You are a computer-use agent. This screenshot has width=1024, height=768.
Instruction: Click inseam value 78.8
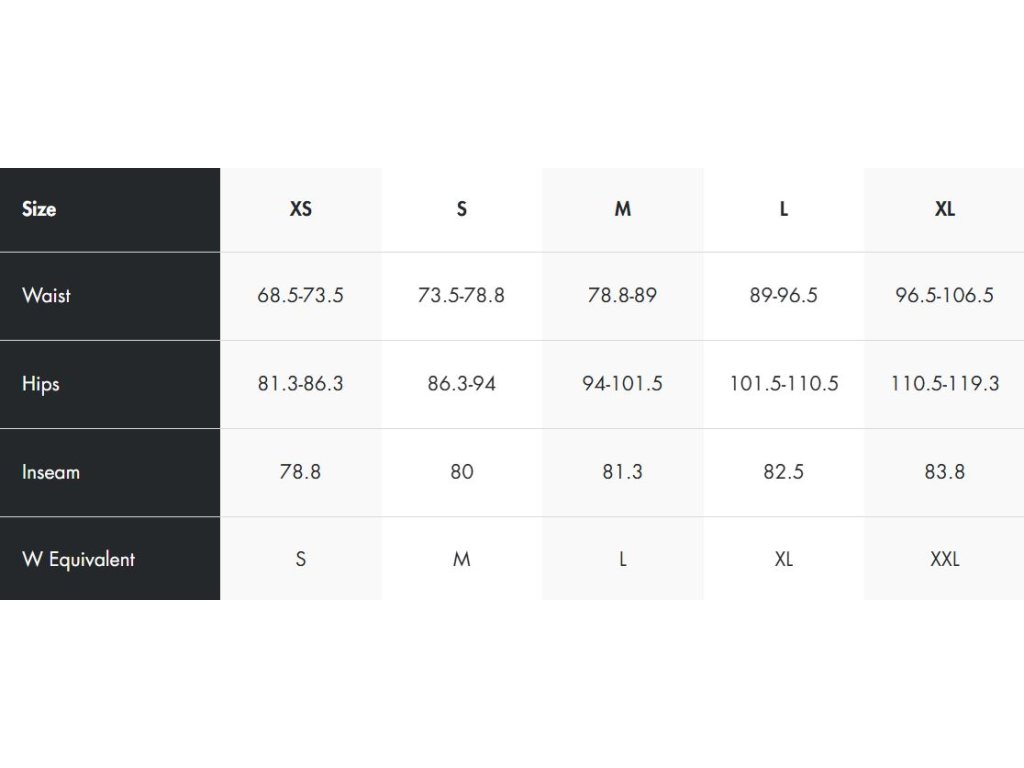tap(300, 472)
